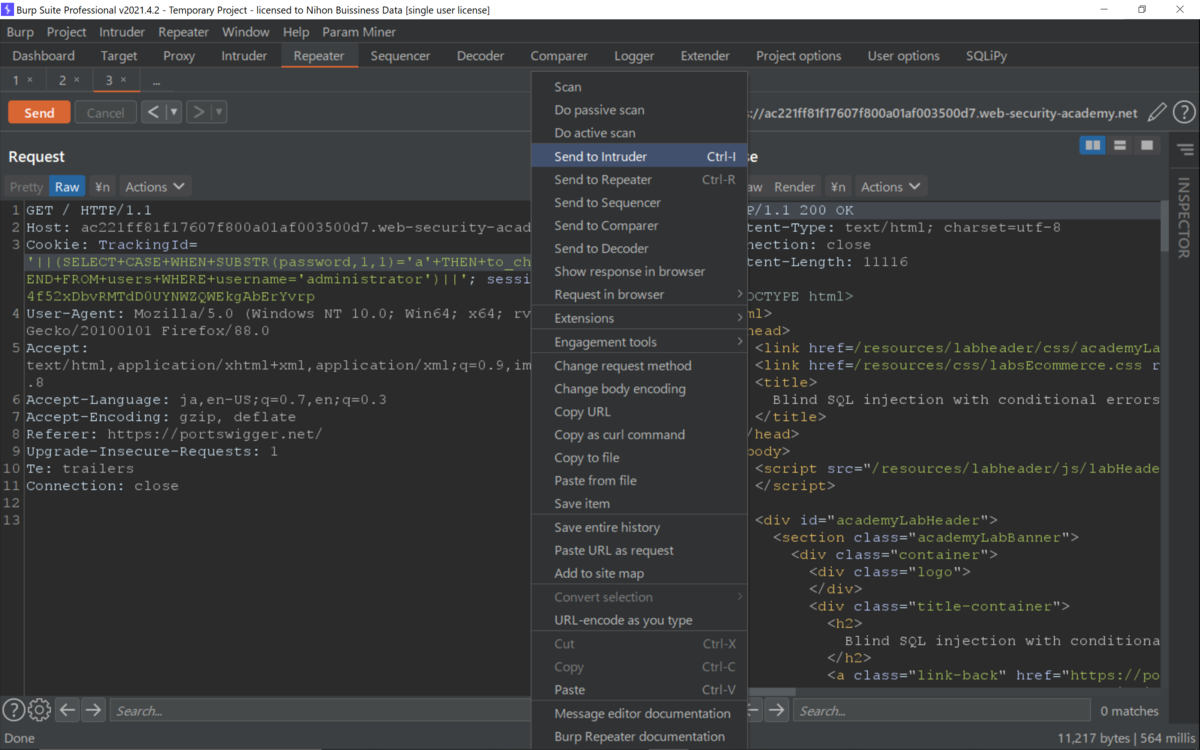Select combined tabbed layout icon

click(x=1147, y=146)
